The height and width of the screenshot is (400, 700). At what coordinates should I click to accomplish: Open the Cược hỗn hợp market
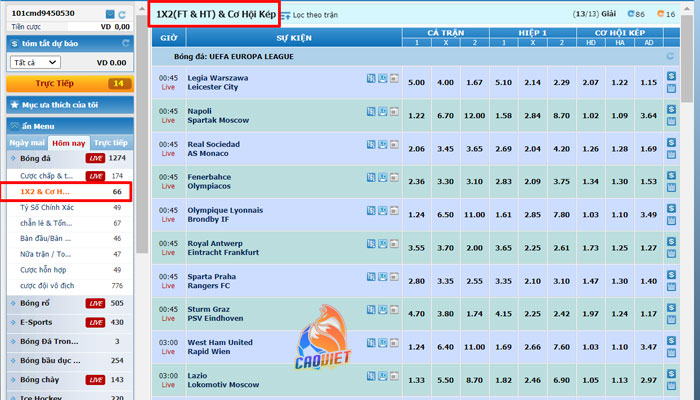tap(70, 270)
